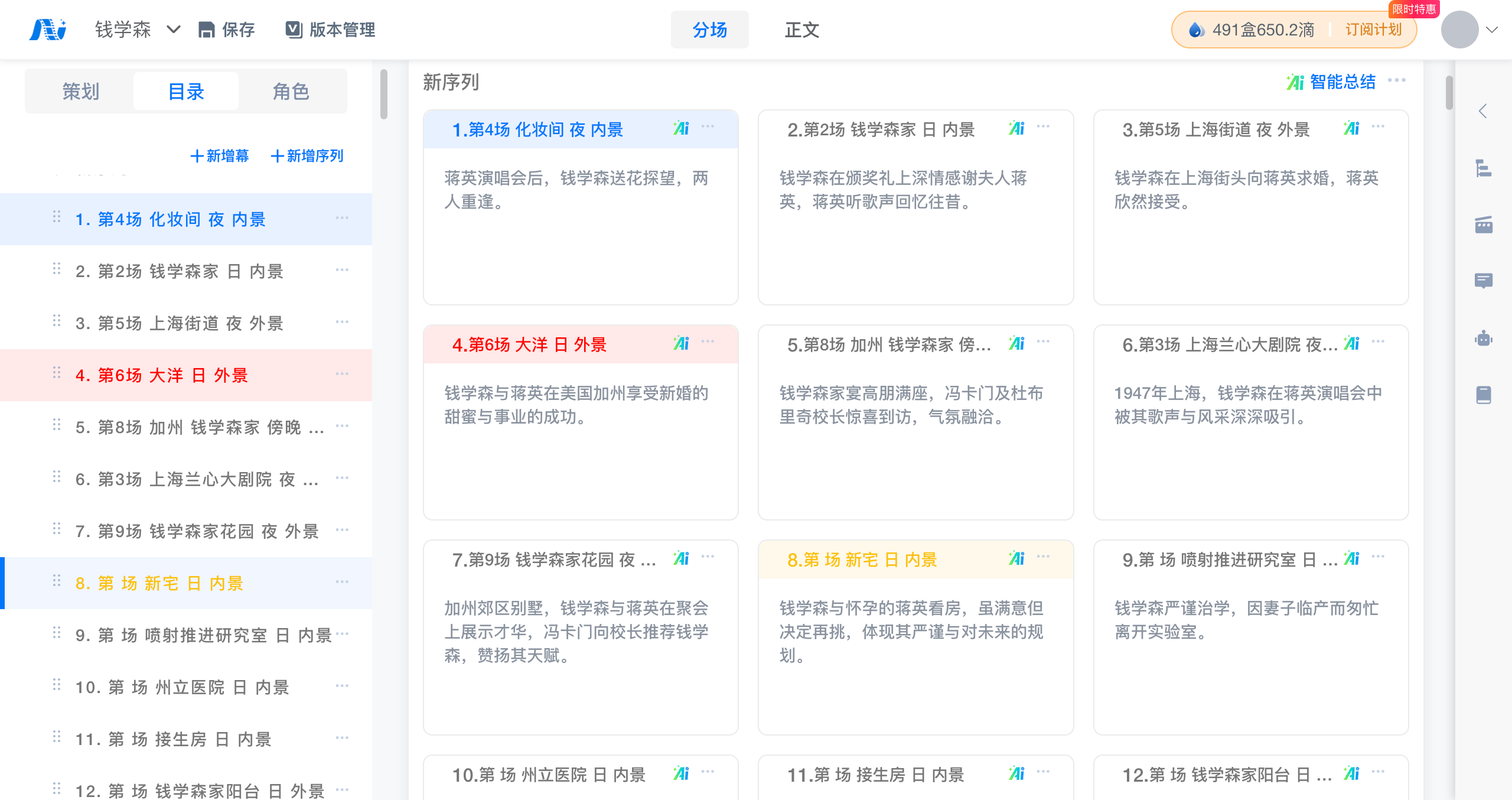This screenshot has width=1512, height=800.
Task: Open the comment icon in right sidebar
Action: 1484,281
